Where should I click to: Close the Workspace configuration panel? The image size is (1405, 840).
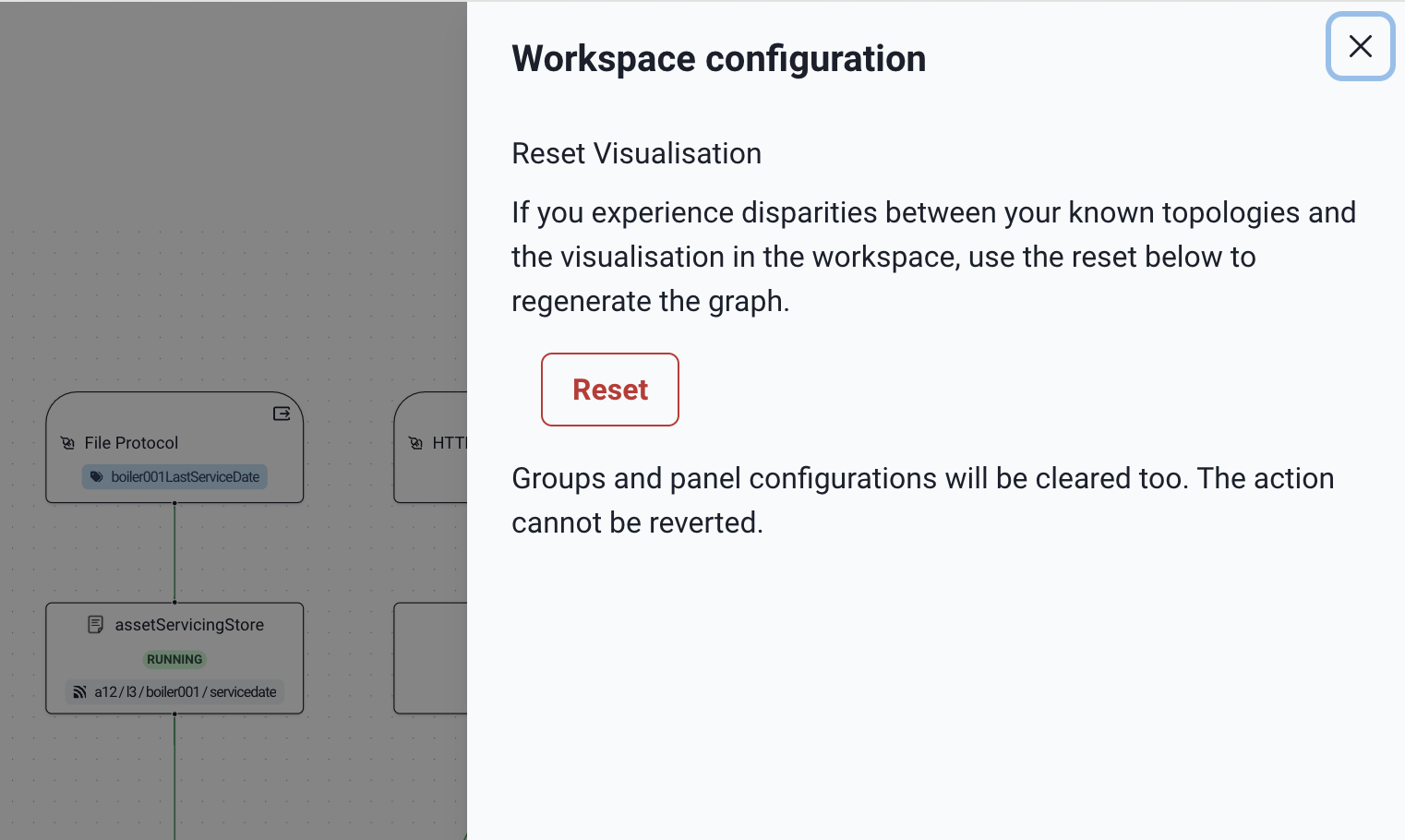(1360, 46)
